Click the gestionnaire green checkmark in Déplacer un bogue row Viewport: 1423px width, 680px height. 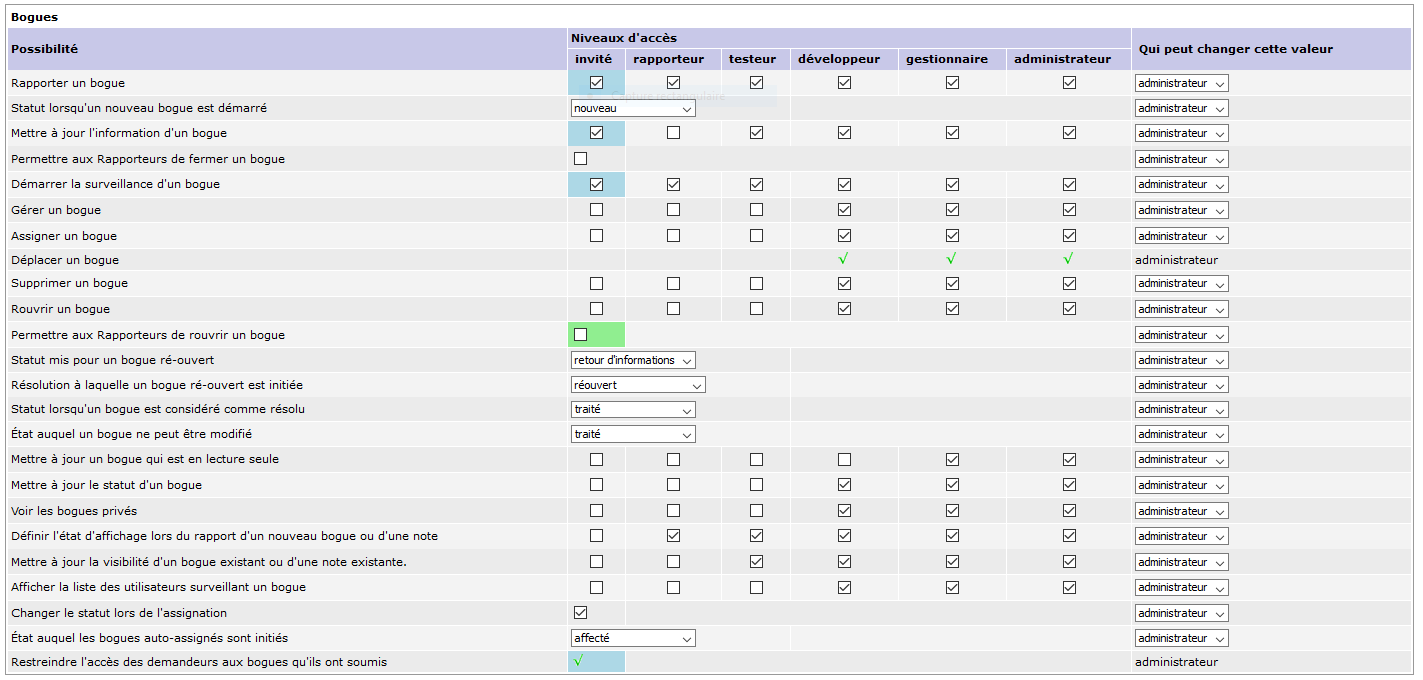click(952, 259)
